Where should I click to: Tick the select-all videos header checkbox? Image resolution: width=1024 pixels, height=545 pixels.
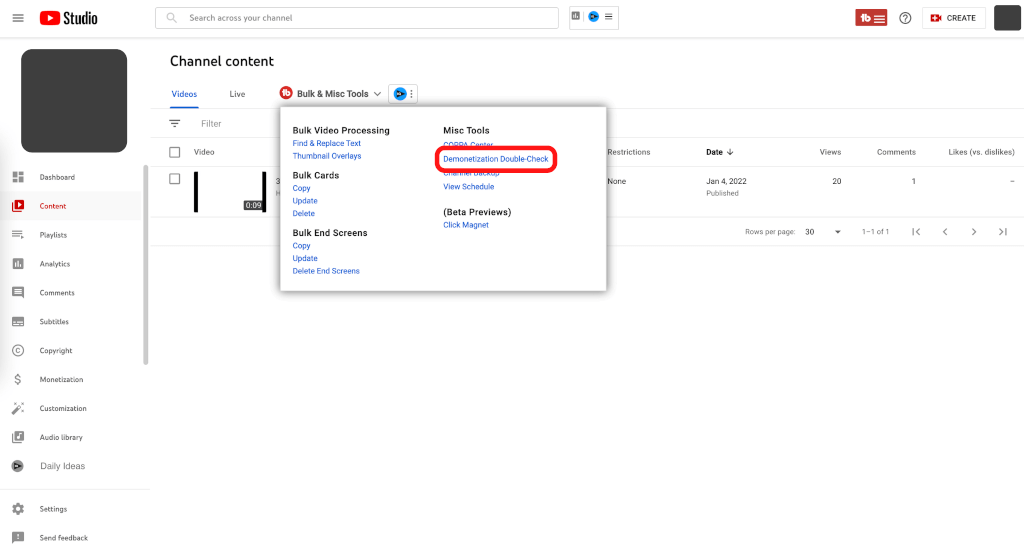point(175,152)
